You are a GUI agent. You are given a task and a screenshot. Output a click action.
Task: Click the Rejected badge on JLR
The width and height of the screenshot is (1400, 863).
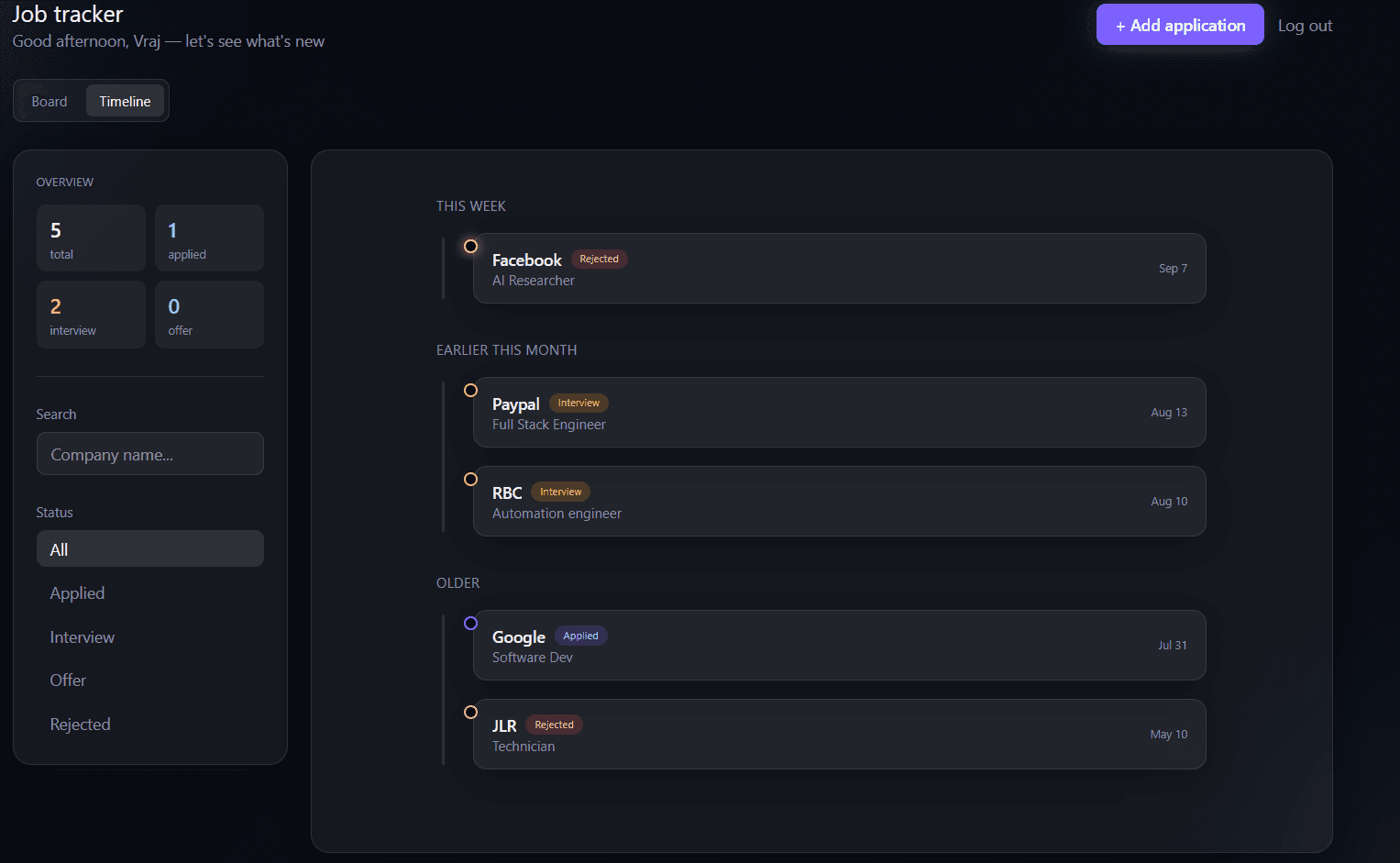pos(554,725)
